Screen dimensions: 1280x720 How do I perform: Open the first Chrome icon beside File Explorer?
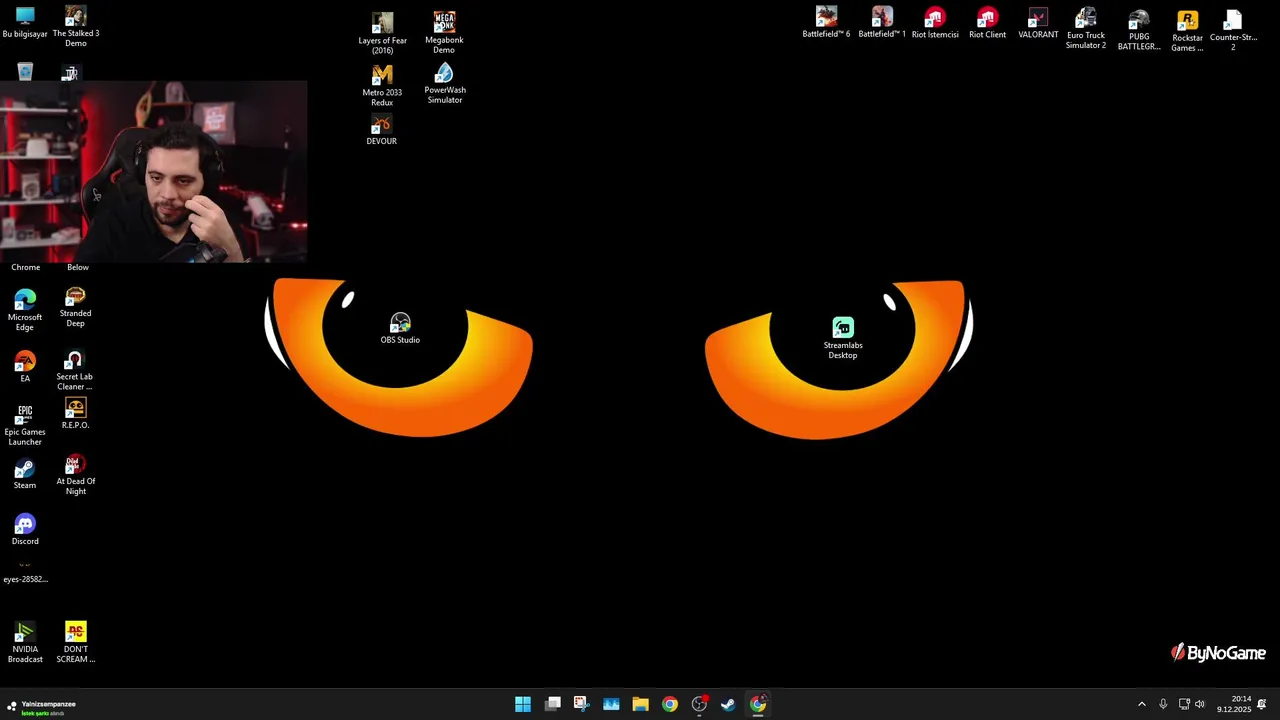pos(670,704)
